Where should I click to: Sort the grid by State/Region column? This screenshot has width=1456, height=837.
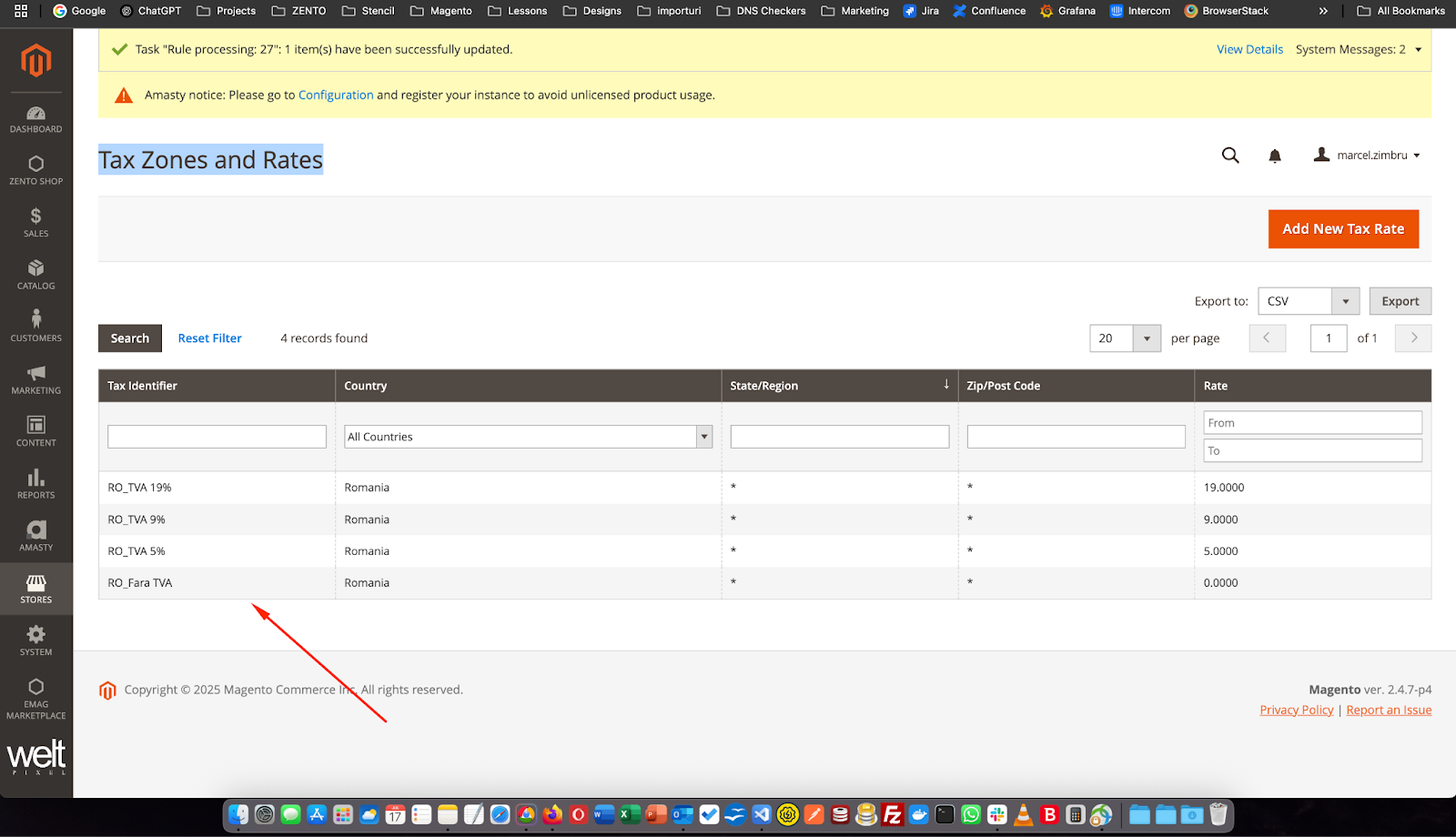839,386
